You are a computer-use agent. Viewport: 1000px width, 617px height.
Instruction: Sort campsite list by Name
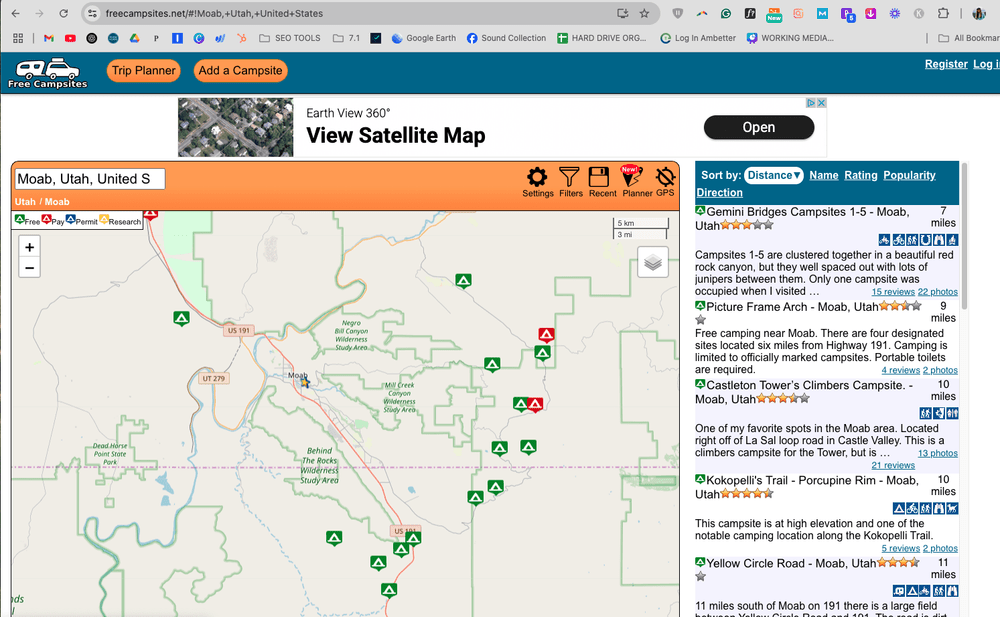click(823, 175)
